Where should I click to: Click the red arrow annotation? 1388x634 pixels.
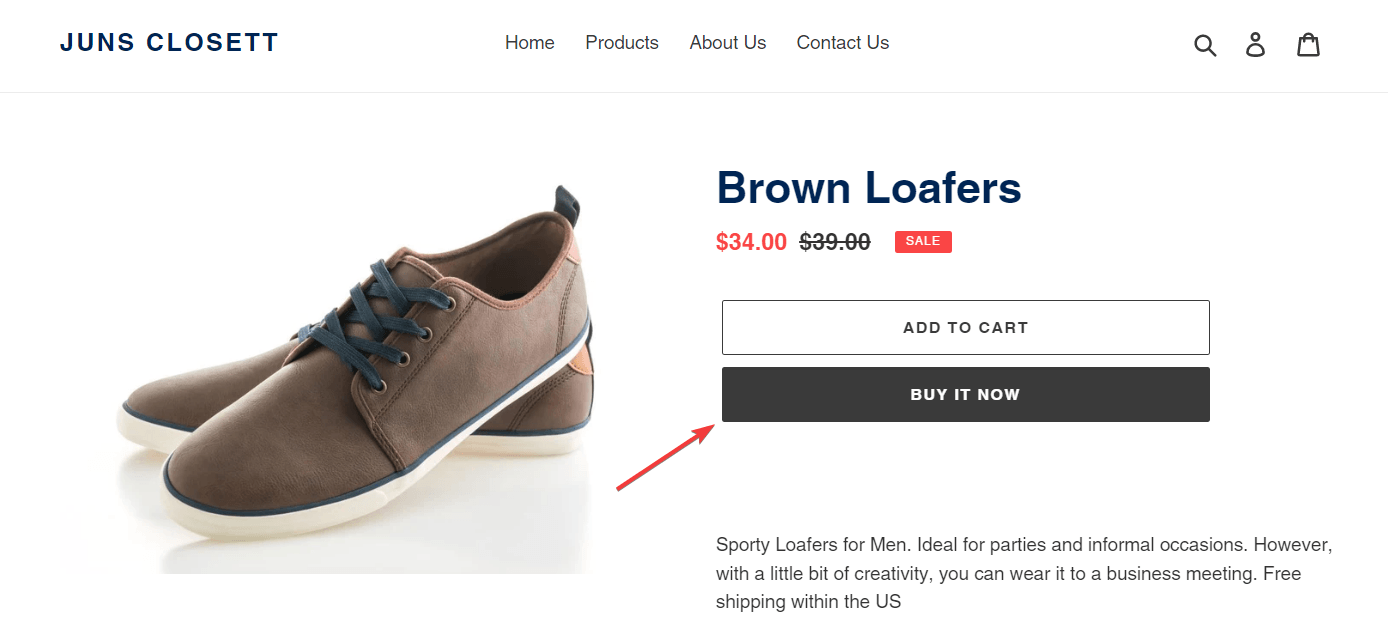665,458
